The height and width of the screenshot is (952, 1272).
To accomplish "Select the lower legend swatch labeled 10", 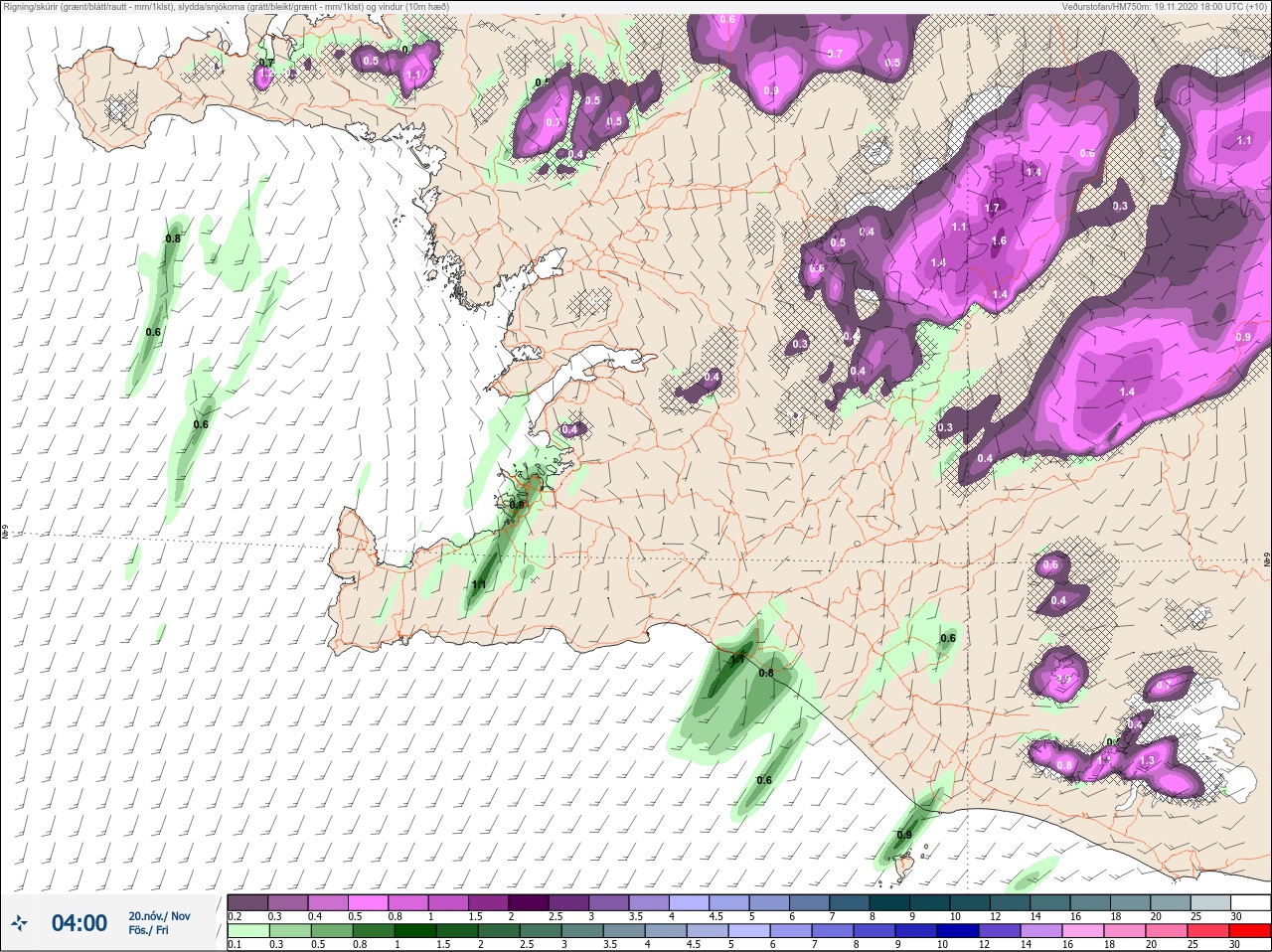I will [x=959, y=931].
